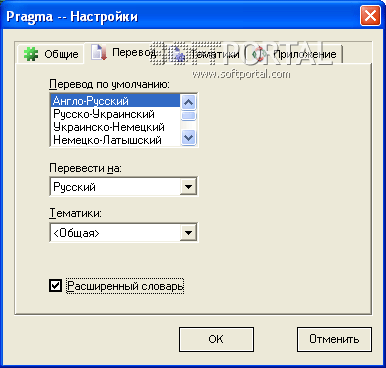Switch to the Тематики tab
386x368 pixels.
pos(206,54)
